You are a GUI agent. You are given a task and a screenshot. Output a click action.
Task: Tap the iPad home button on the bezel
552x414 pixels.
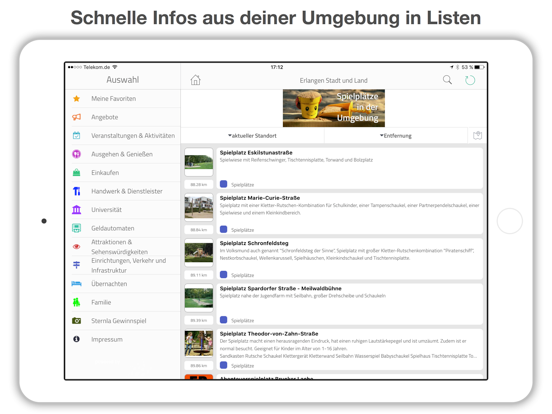[x=509, y=221]
